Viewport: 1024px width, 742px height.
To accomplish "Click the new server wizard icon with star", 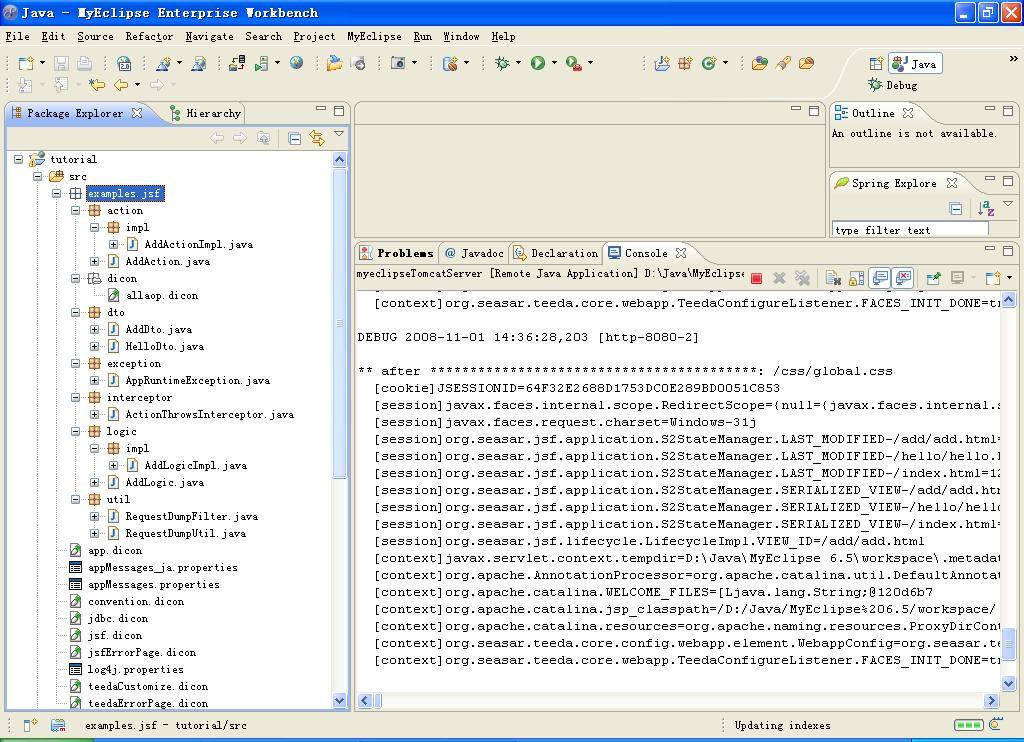I will pyautogui.click(x=450, y=63).
